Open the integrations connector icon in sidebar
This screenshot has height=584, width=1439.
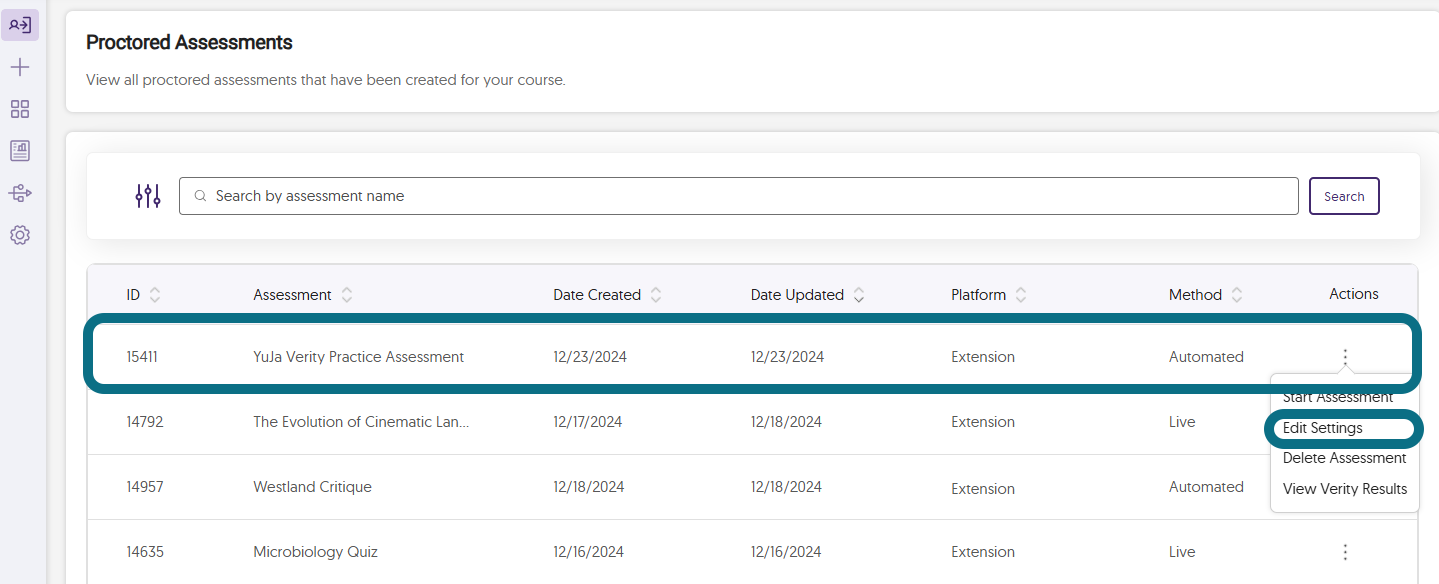pos(20,193)
